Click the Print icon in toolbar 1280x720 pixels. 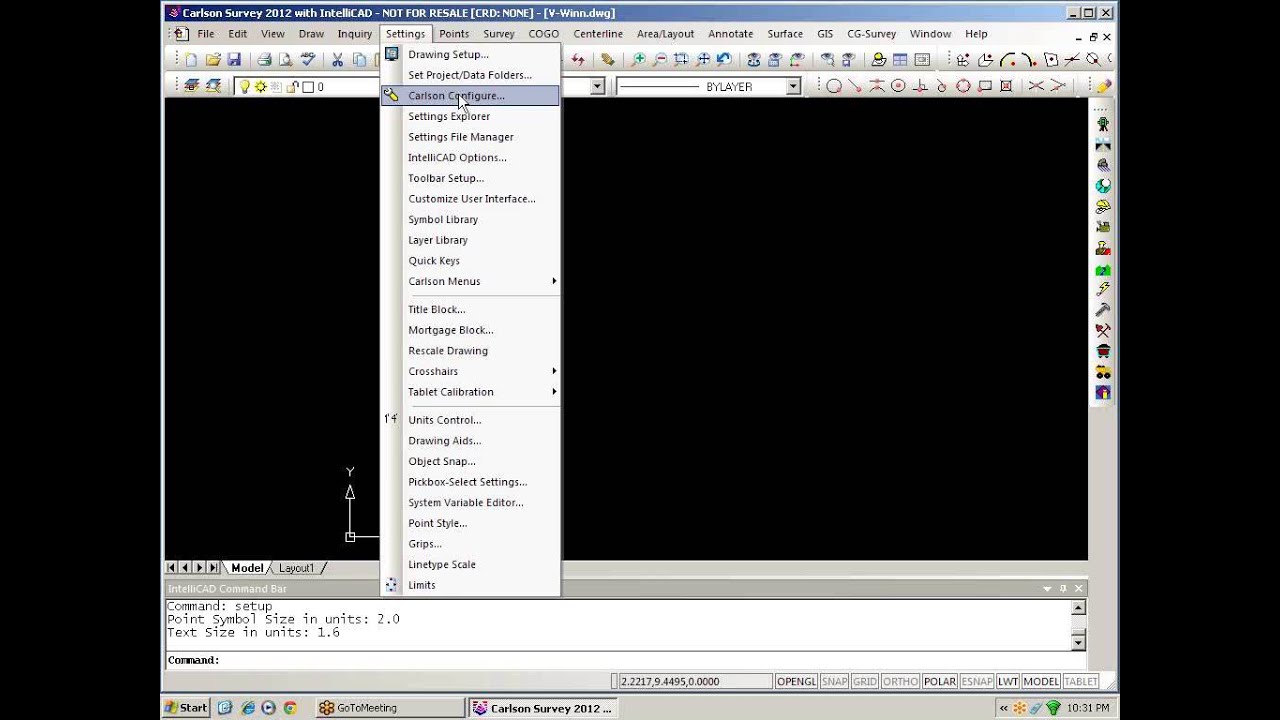click(264, 60)
